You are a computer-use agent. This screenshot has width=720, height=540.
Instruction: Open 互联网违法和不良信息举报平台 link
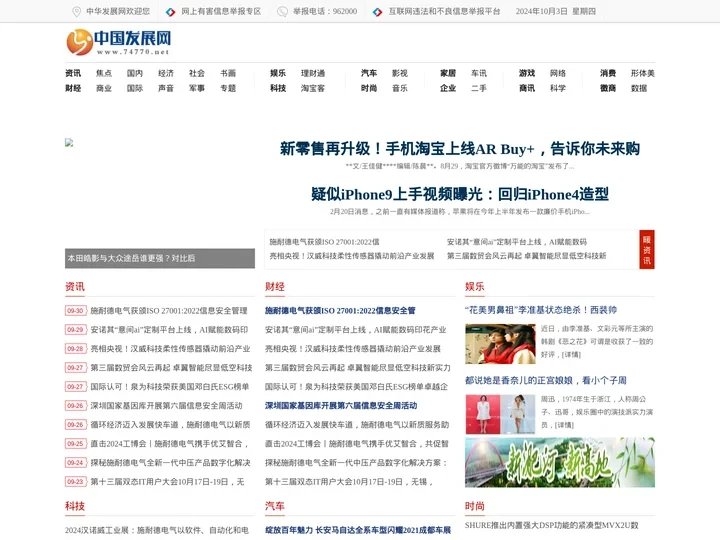coord(444,11)
